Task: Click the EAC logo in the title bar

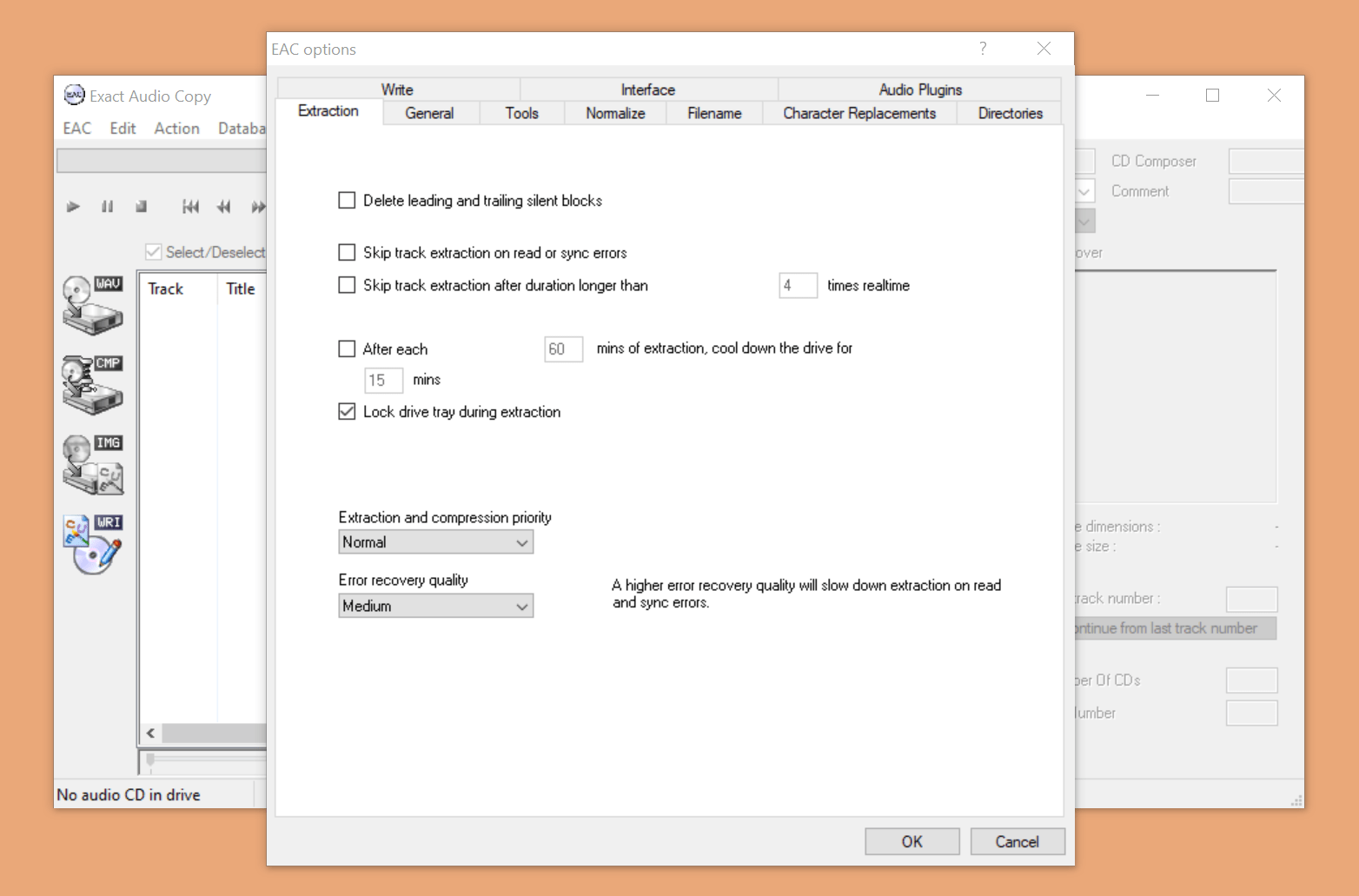Action: pyautogui.click(x=74, y=95)
